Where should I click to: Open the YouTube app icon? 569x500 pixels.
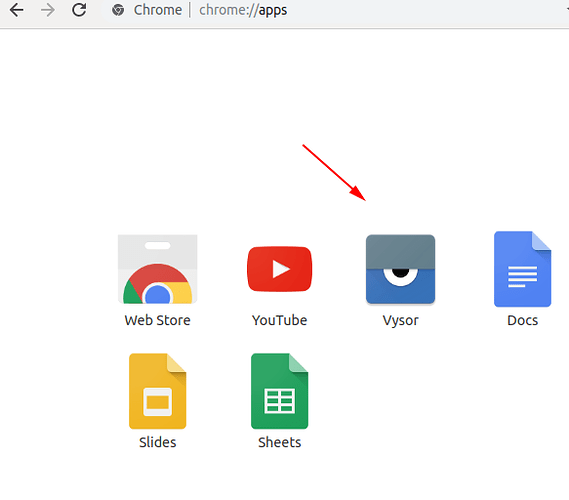tap(279, 269)
